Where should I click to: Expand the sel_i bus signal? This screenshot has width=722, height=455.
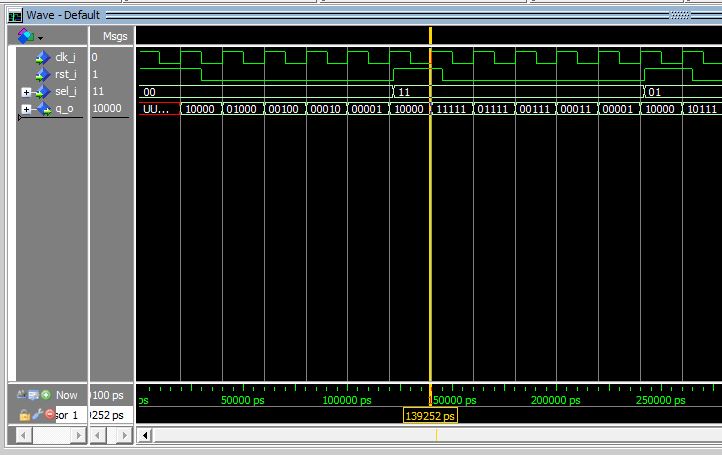[x=26, y=92]
